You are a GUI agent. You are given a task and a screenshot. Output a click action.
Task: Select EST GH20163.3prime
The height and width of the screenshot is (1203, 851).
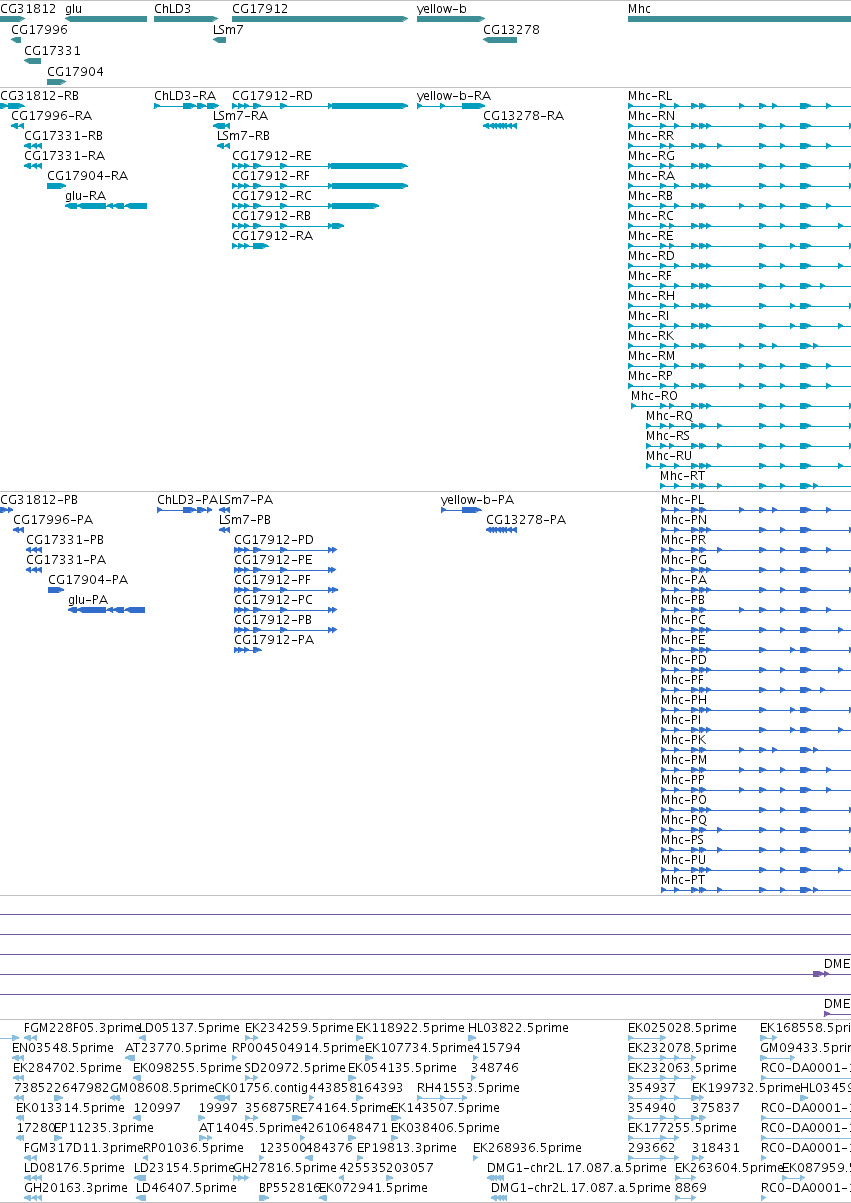tap(76, 1188)
